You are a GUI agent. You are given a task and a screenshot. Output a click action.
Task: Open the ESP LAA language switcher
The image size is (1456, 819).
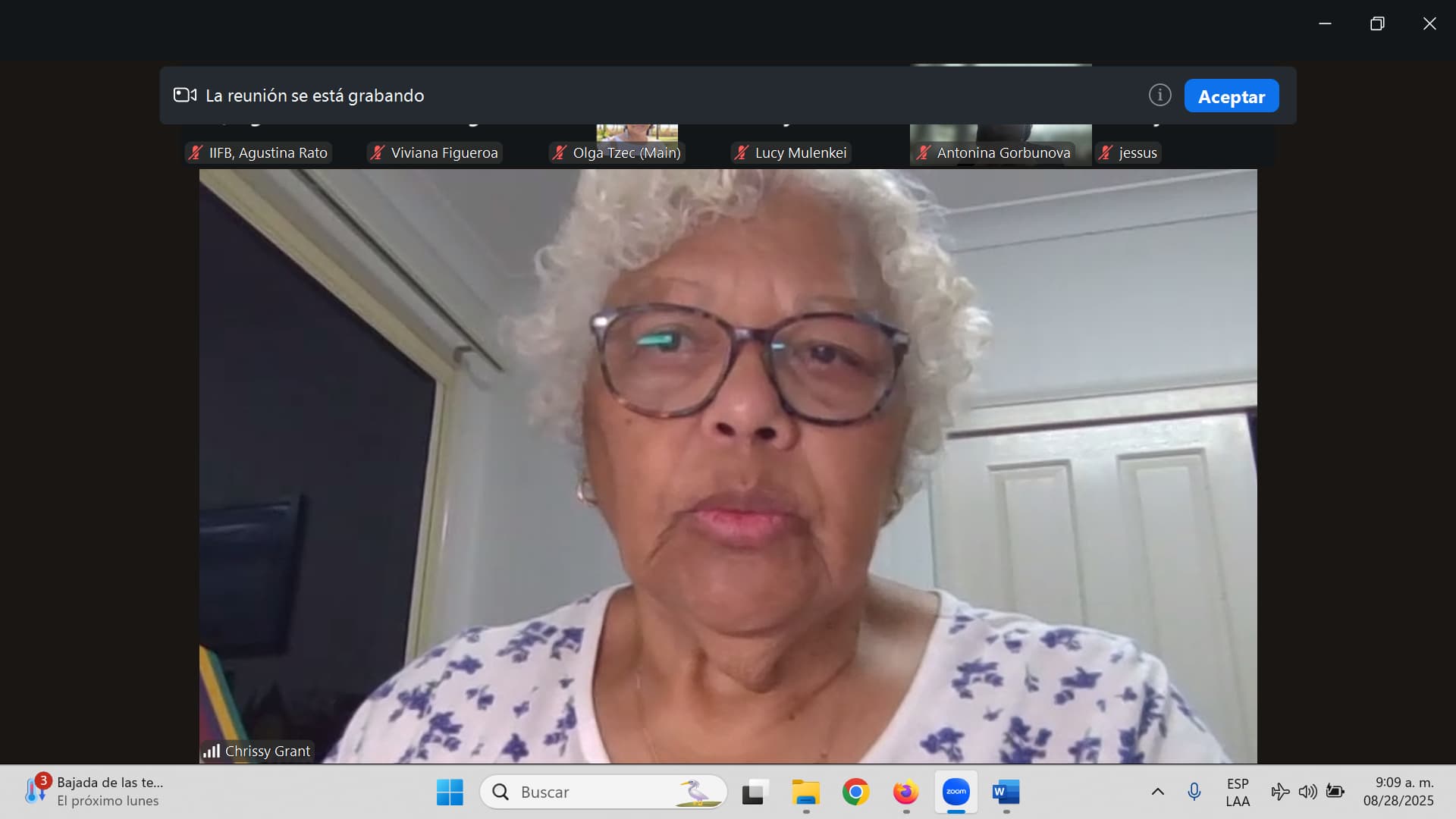click(1238, 792)
